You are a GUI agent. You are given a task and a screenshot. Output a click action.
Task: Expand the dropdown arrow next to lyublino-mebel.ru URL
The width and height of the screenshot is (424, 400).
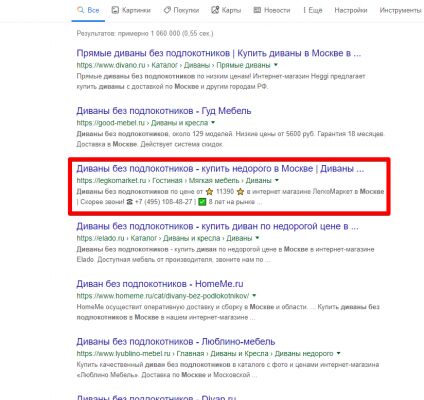point(338,353)
